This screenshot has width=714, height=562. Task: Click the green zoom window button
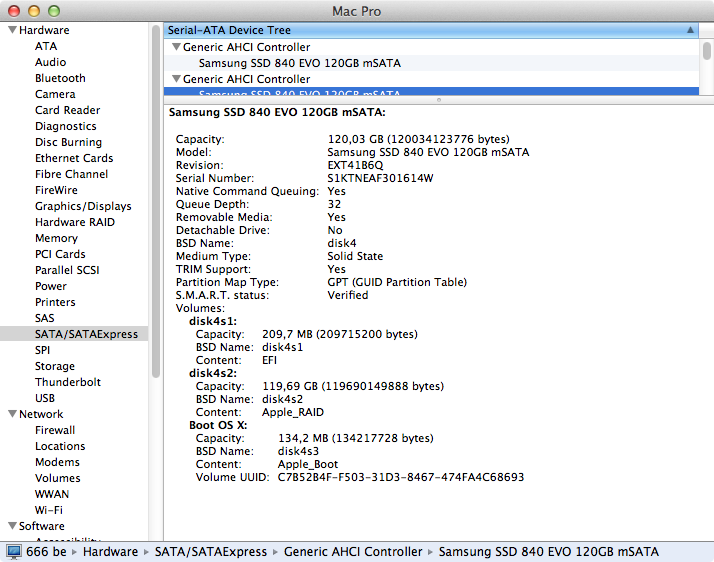pyautogui.click(x=54, y=11)
